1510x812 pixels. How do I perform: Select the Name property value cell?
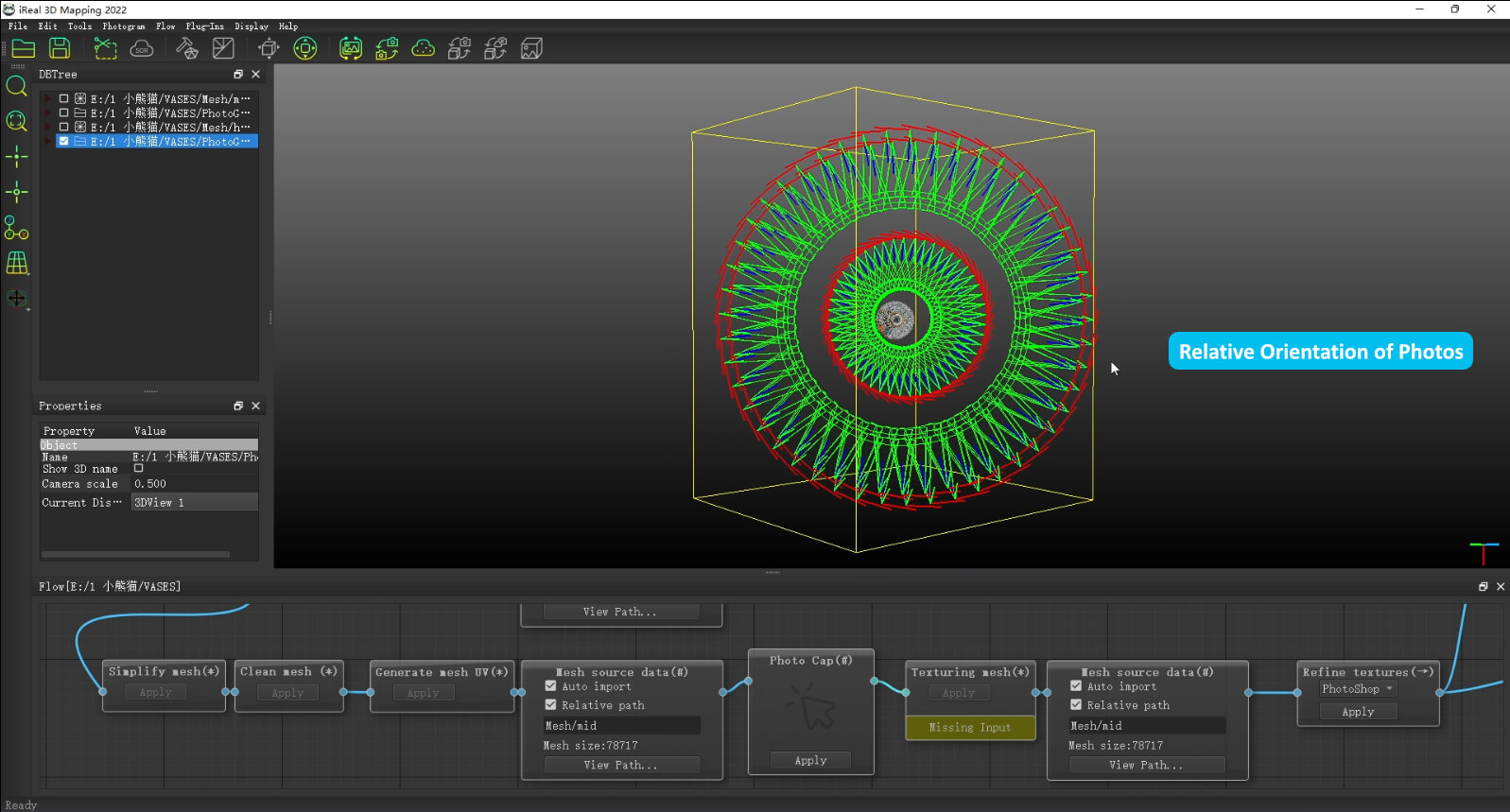pos(194,457)
